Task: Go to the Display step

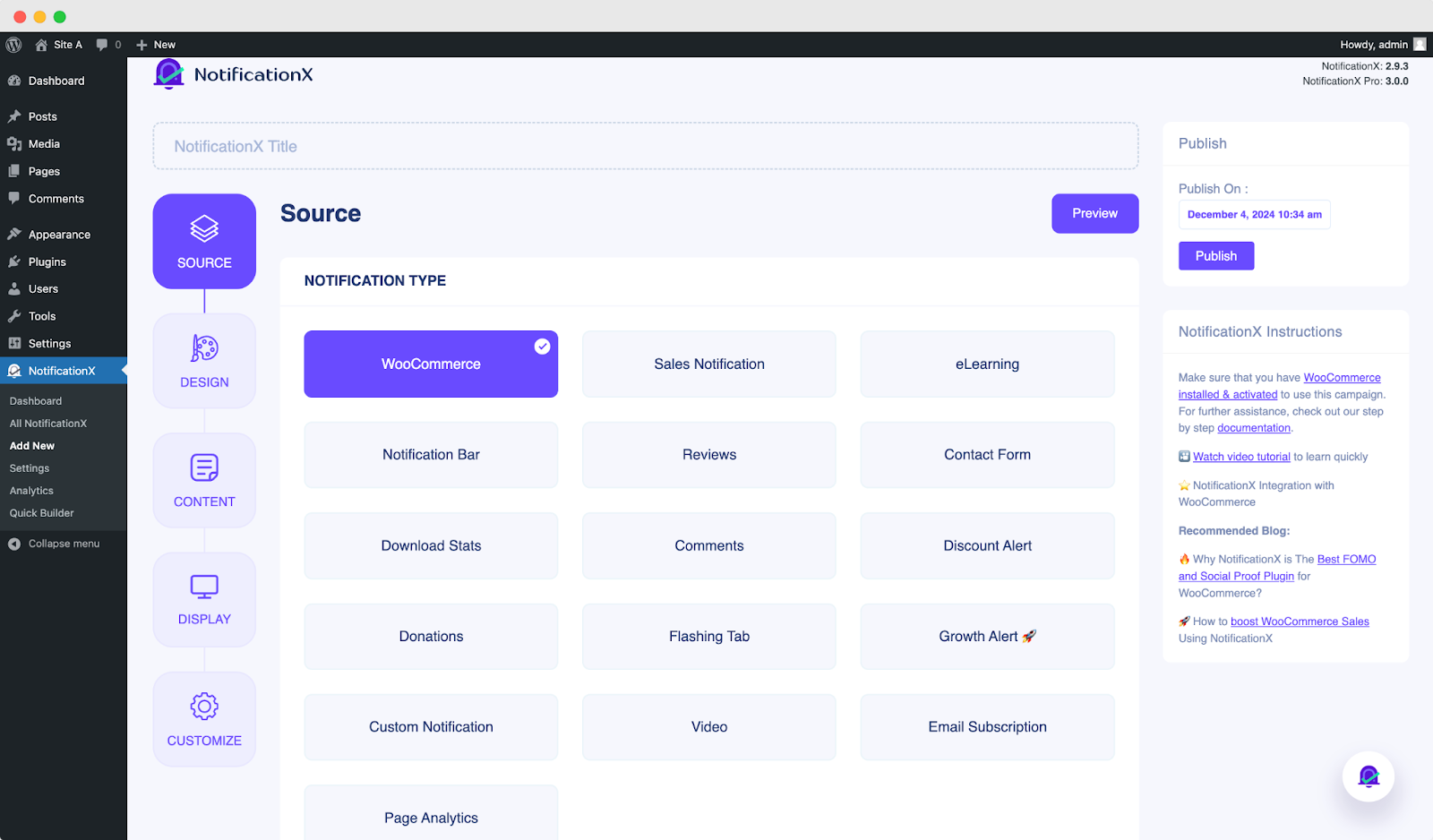Action: click(x=204, y=600)
